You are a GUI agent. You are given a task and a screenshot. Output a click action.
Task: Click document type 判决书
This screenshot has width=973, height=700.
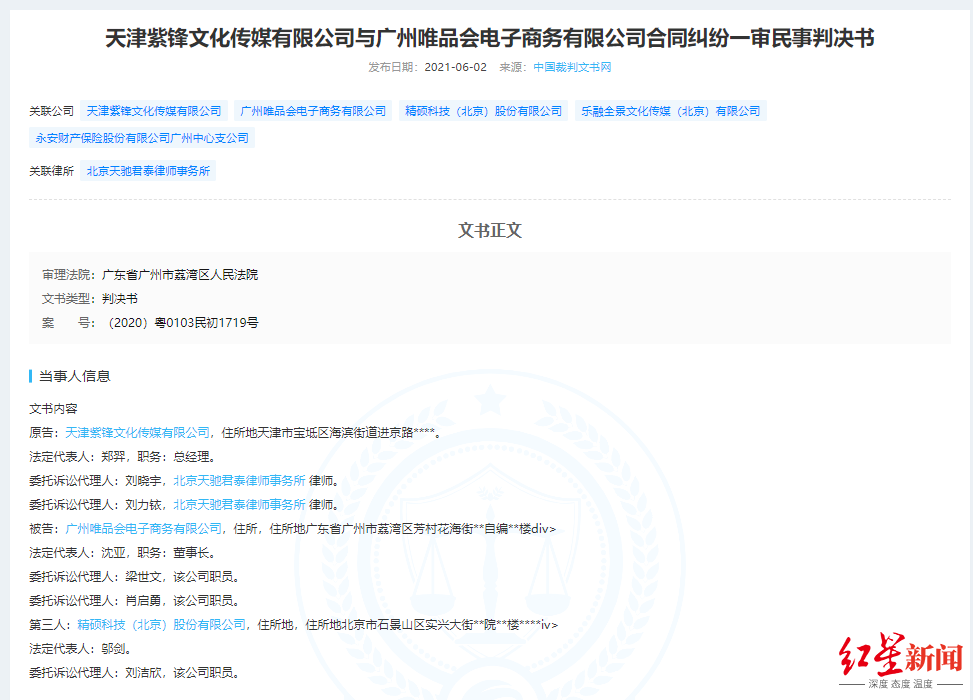[120, 298]
